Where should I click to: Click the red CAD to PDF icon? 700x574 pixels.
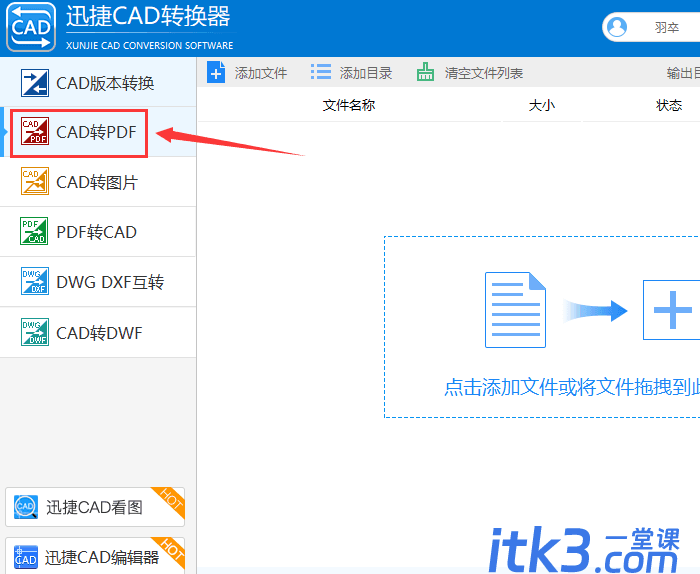tap(35, 132)
